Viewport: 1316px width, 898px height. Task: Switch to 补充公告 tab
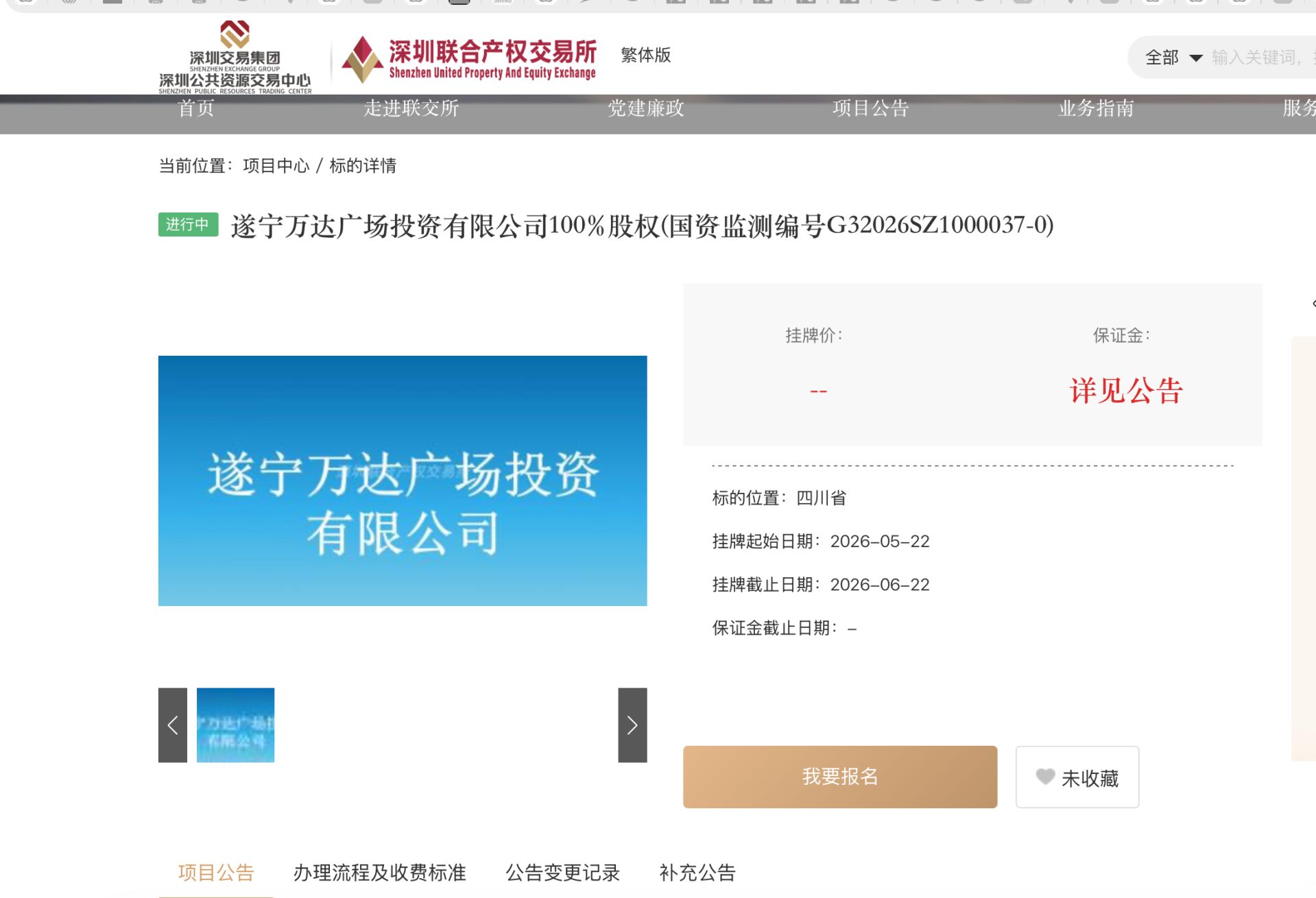pos(697,873)
